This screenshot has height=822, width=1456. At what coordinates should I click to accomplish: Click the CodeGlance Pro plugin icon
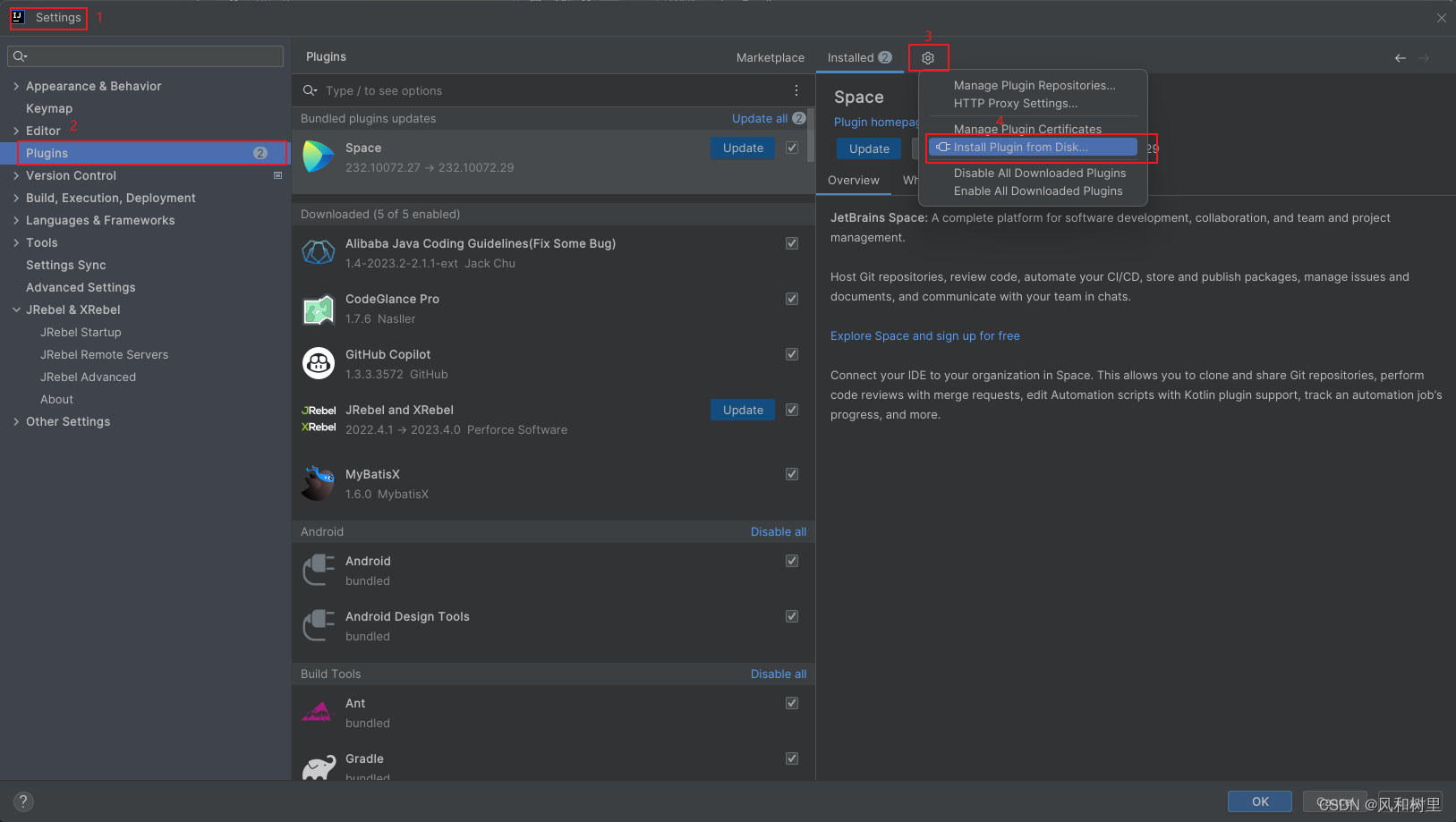coord(318,309)
